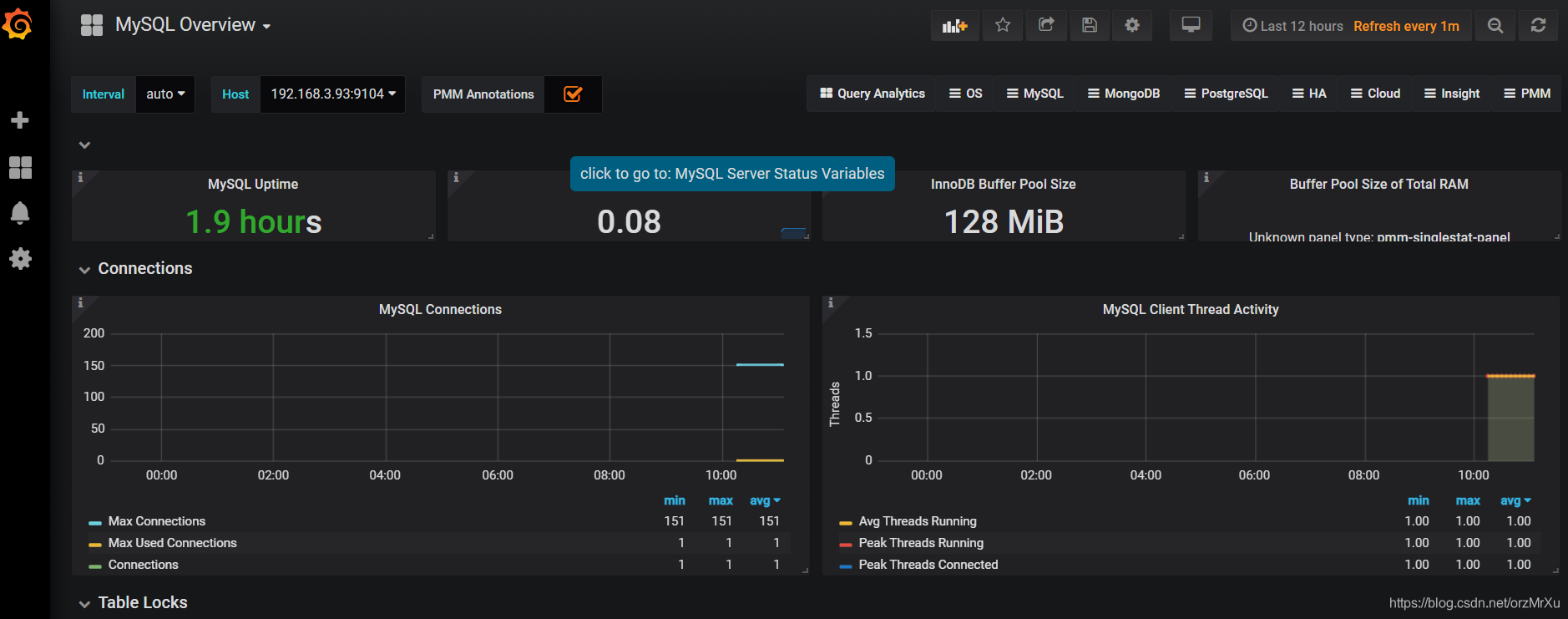Click Max Used Connections legend color swatch
Image resolution: width=1568 pixels, height=619 pixels.
coord(95,544)
